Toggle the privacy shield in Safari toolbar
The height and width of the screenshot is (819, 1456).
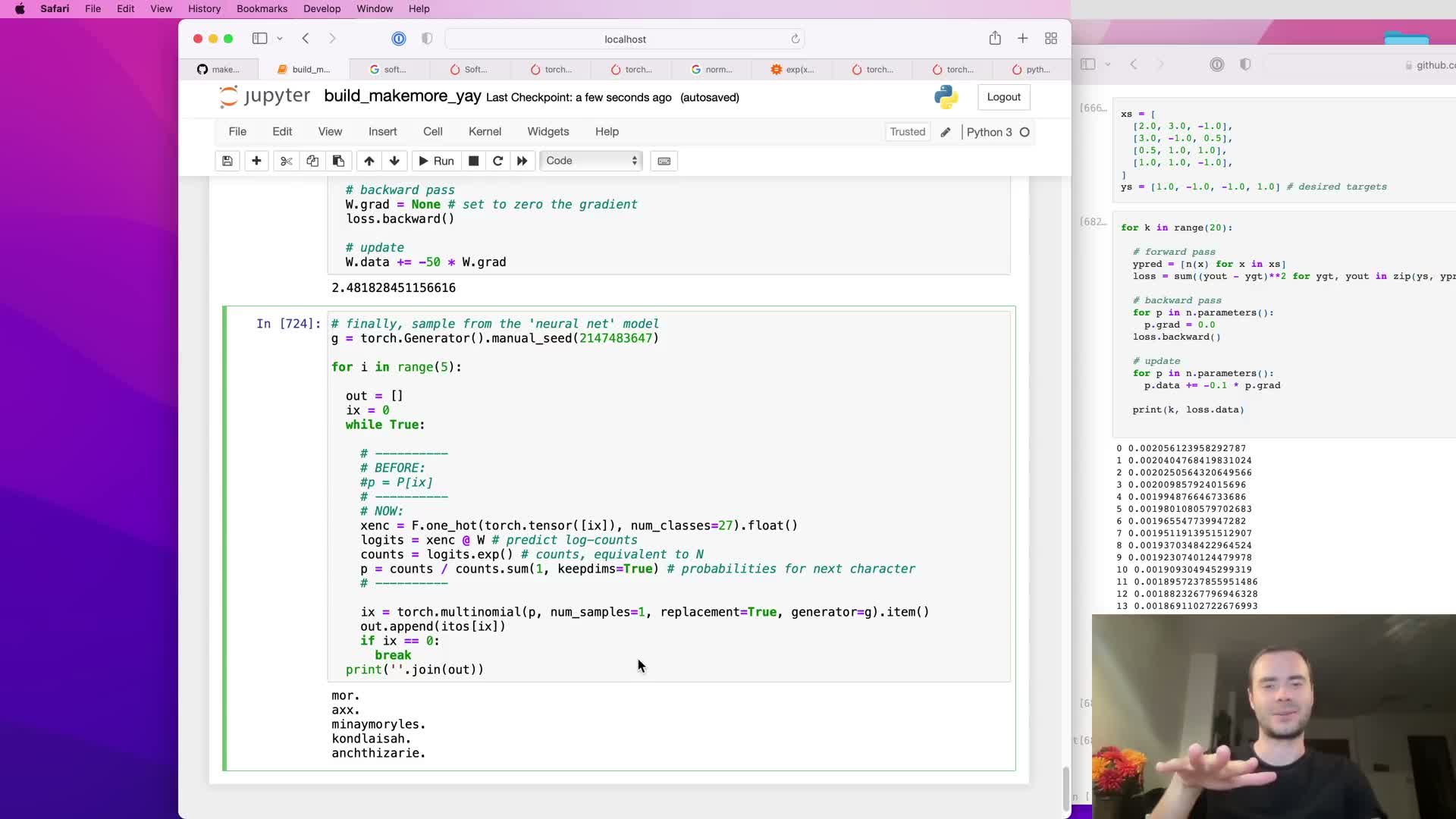tap(427, 39)
